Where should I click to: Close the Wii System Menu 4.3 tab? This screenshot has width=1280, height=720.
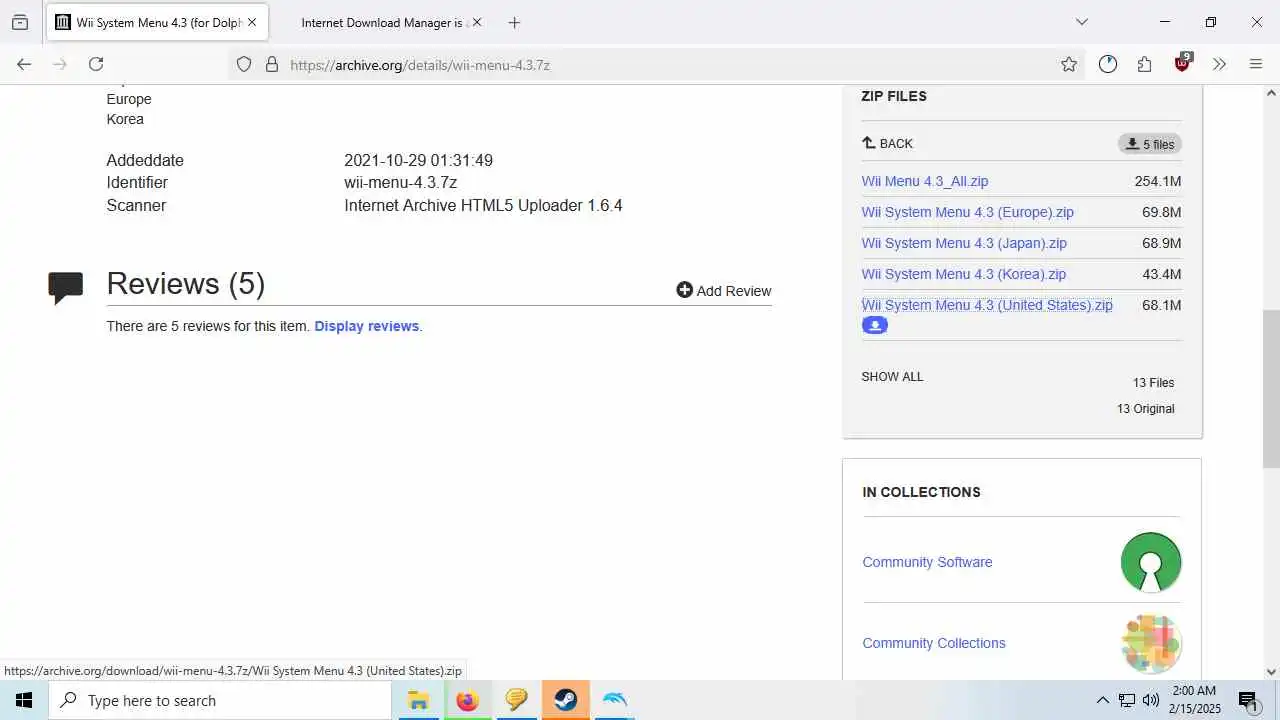[252, 22]
